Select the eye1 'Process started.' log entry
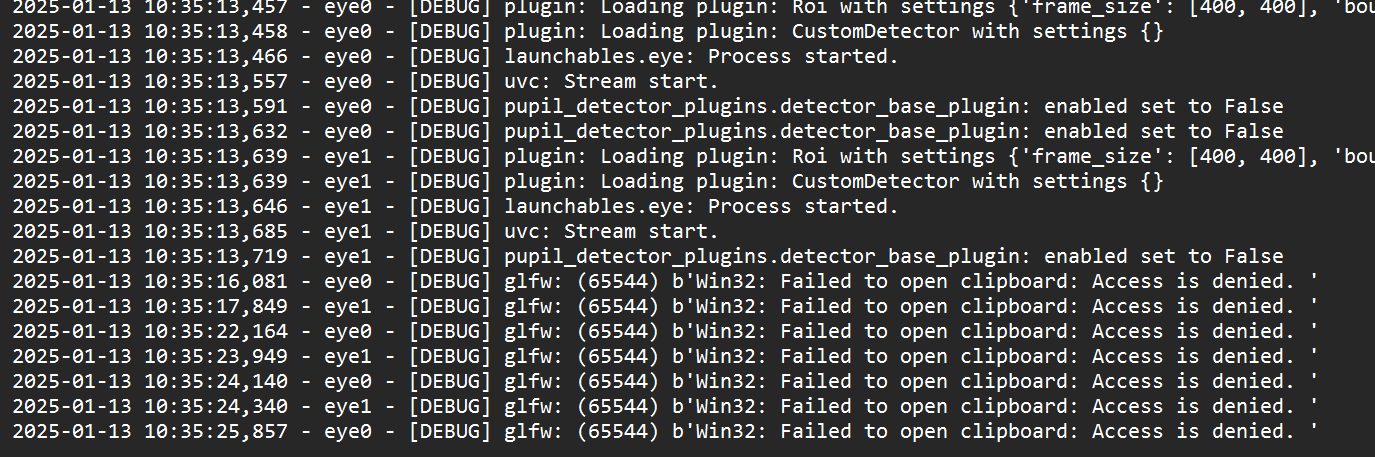The height and width of the screenshot is (457, 1375). click(456, 206)
